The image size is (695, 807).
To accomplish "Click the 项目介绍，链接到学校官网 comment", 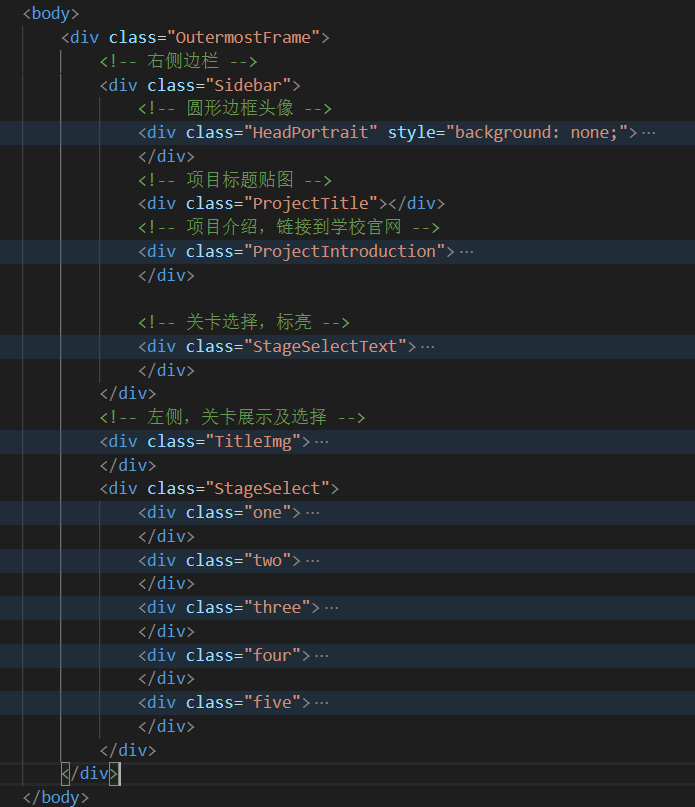I will [289, 227].
